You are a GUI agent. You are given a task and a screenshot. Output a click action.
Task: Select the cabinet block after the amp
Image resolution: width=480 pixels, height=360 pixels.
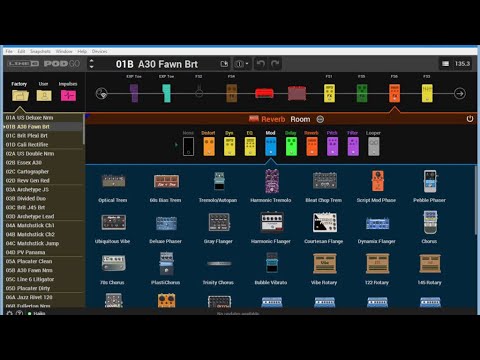tap(297, 93)
